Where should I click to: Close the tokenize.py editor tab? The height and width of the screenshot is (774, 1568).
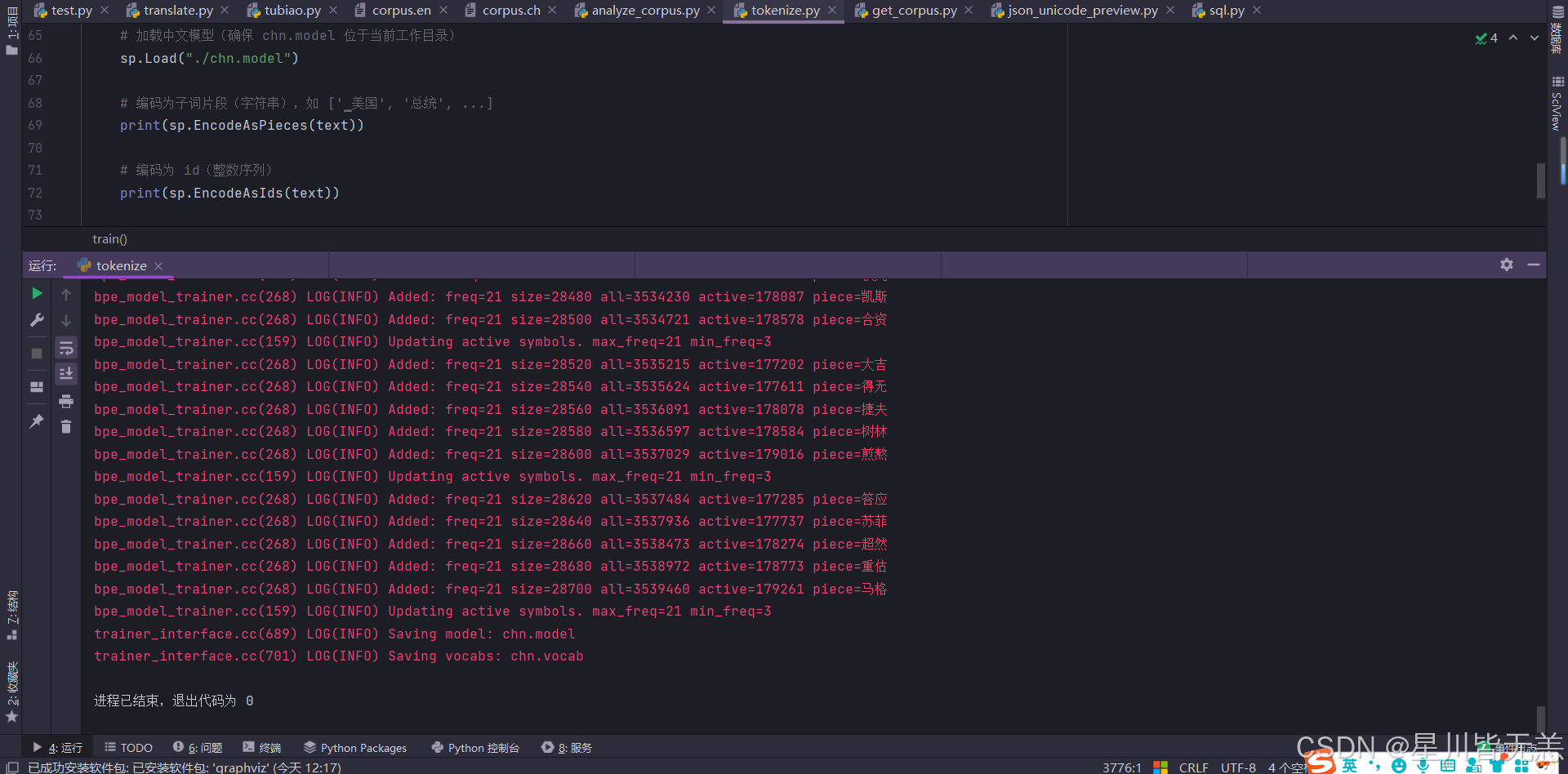coord(832,10)
